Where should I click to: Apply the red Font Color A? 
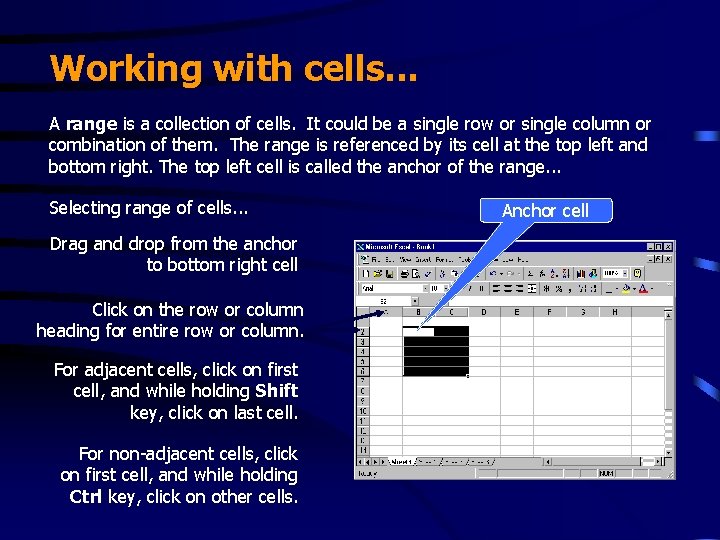coord(643,288)
